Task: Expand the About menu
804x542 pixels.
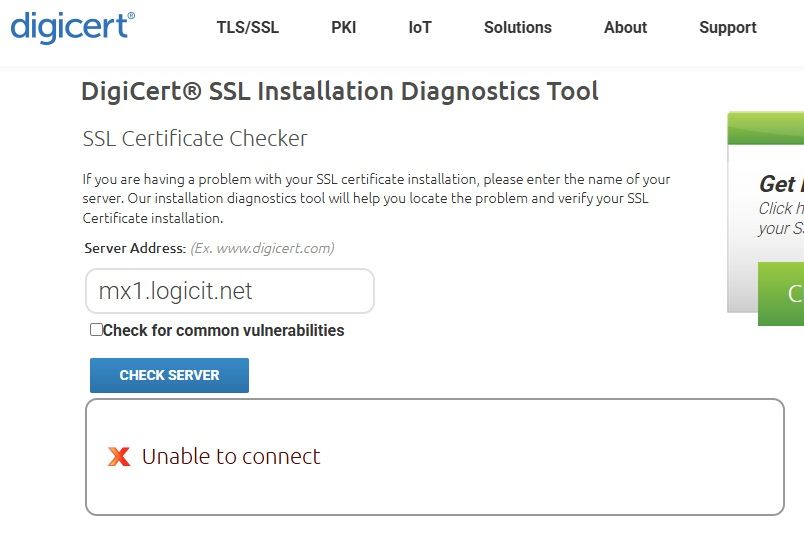Action: (x=625, y=28)
